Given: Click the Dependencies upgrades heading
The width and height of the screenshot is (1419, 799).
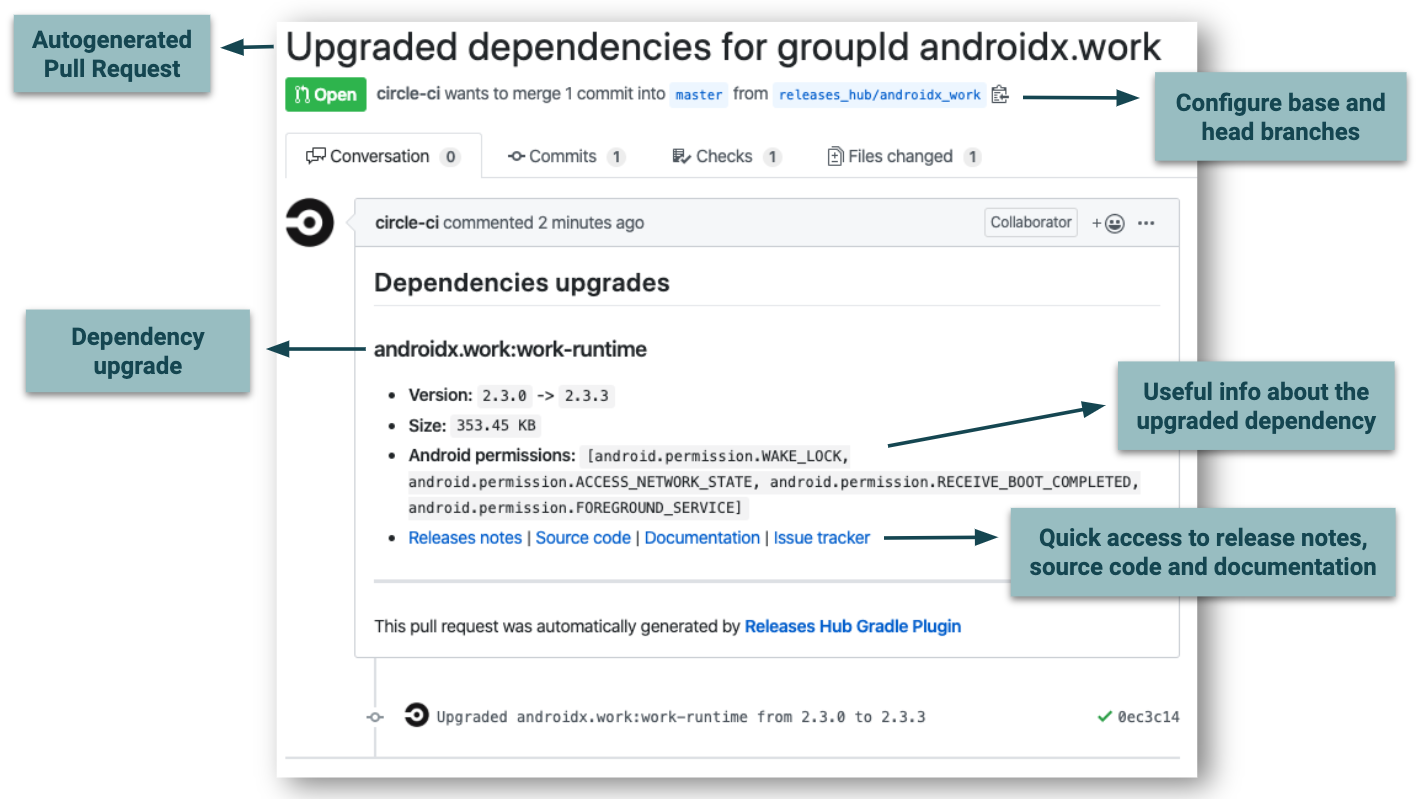Looking at the screenshot, I should click(x=522, y=283).
